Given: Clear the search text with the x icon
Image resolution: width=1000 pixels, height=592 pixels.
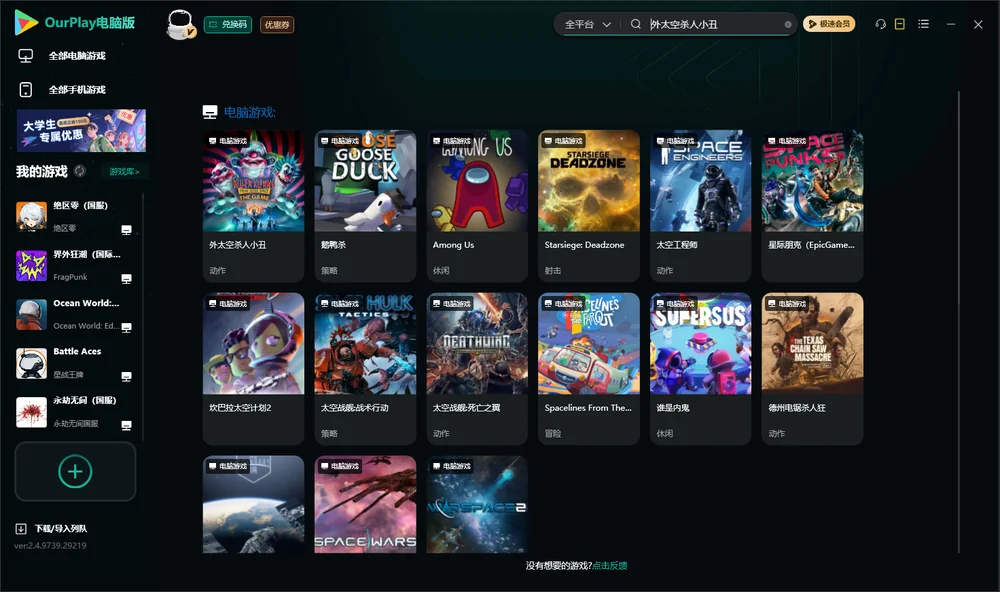Looking at the screenshot, I should (x=788, y=24).
